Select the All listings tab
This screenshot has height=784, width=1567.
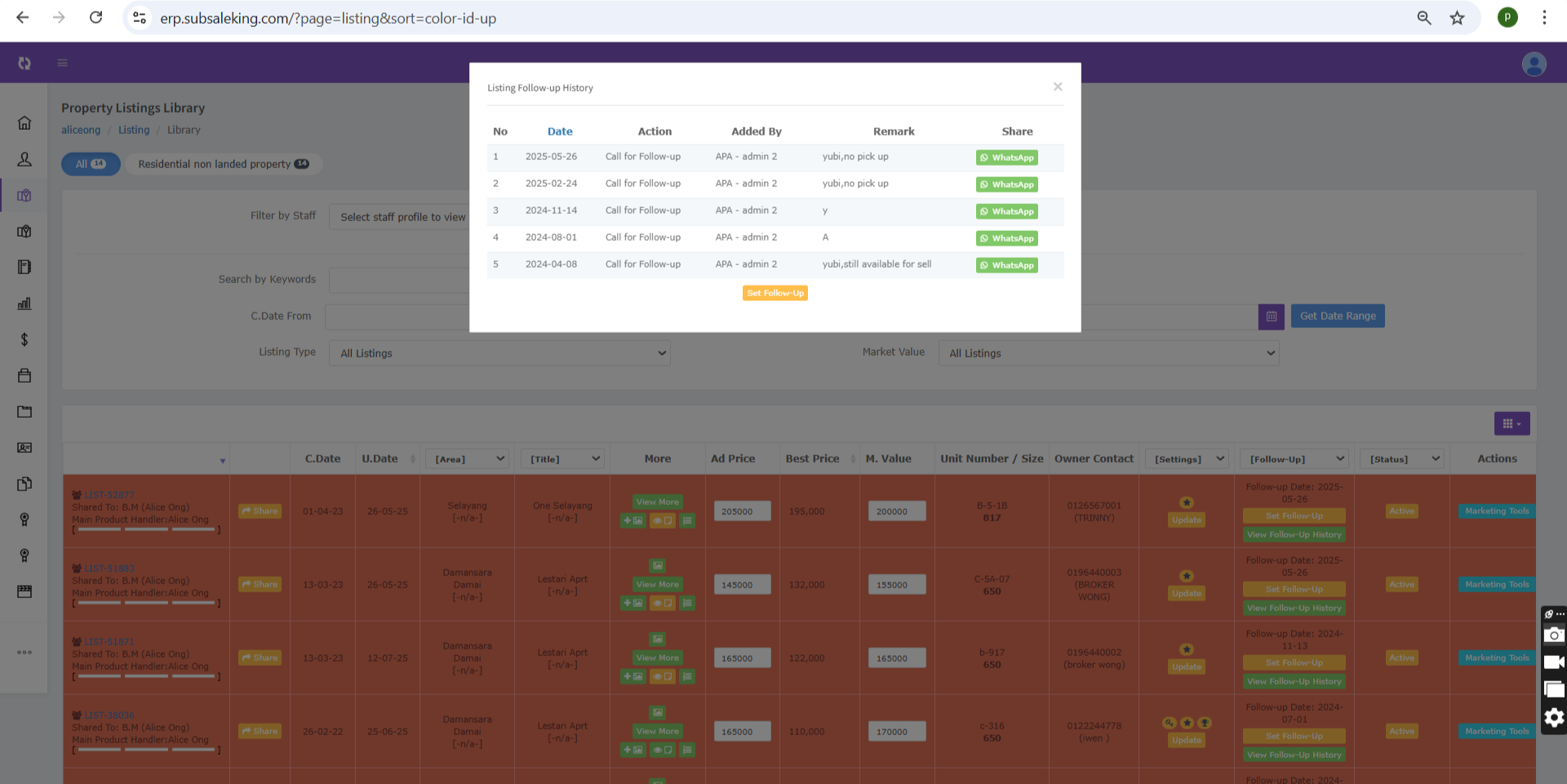click(x=91, y=164)
